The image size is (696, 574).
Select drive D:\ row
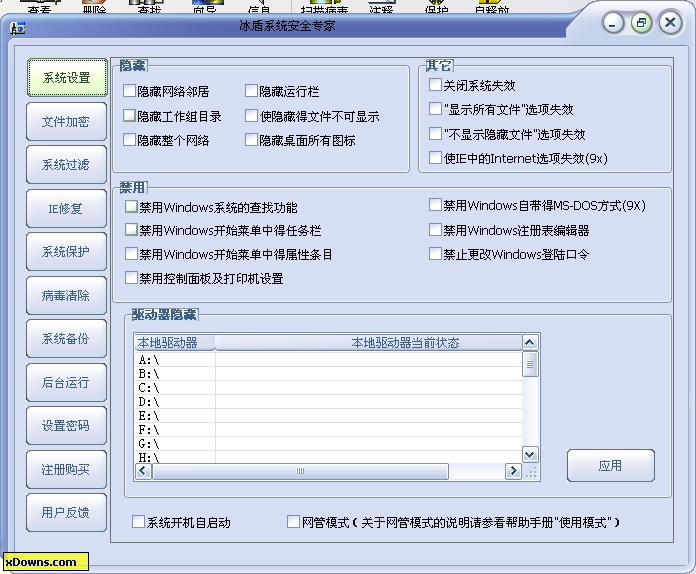[328, 401]
